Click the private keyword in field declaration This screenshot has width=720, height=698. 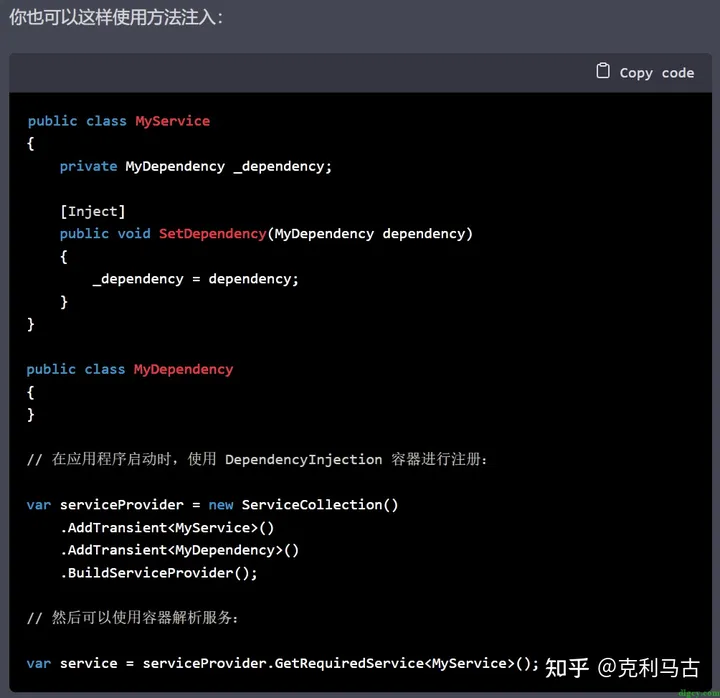pyautogui.click(x=88, y=166)
